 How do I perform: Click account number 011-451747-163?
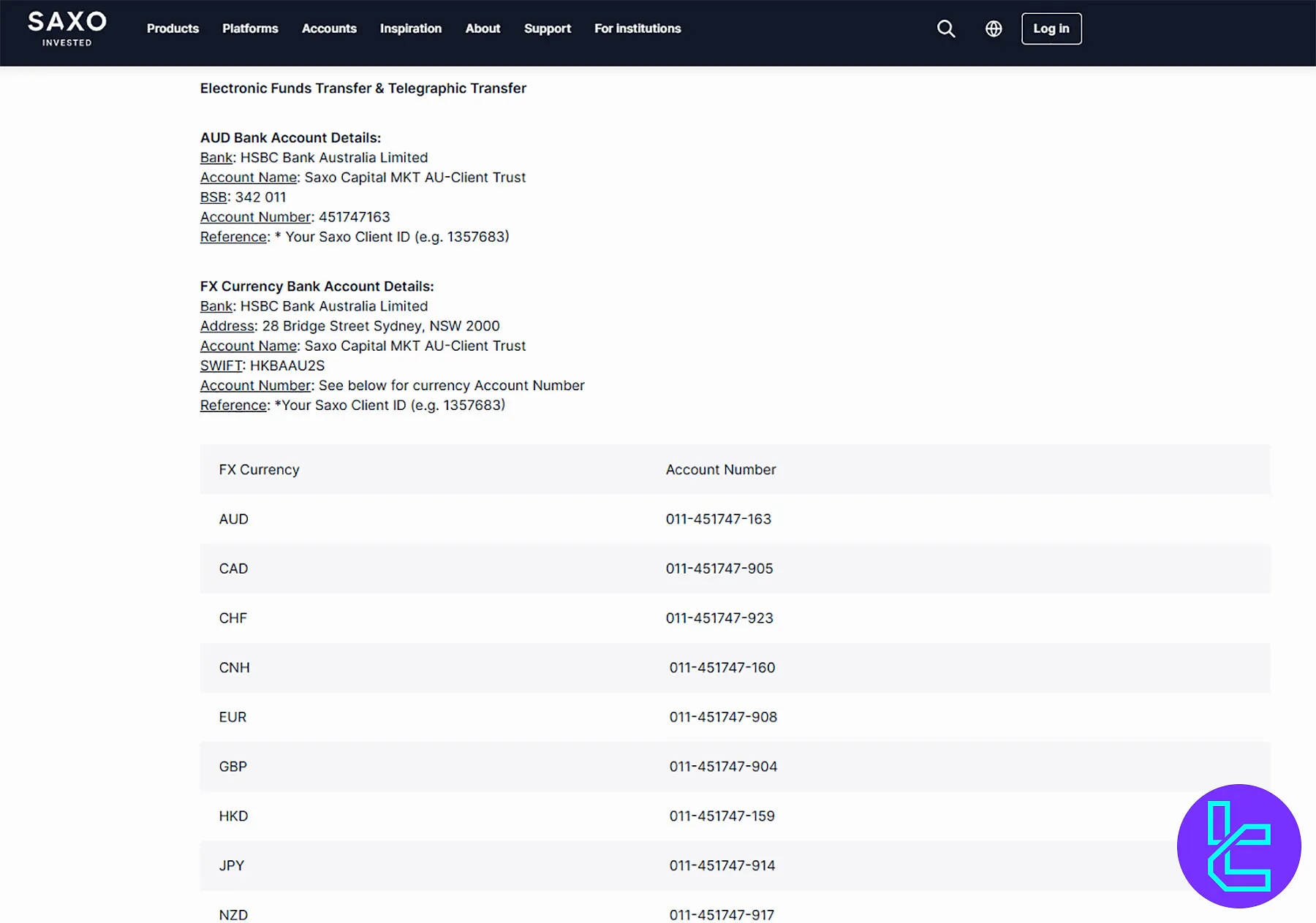click(719, 519)
